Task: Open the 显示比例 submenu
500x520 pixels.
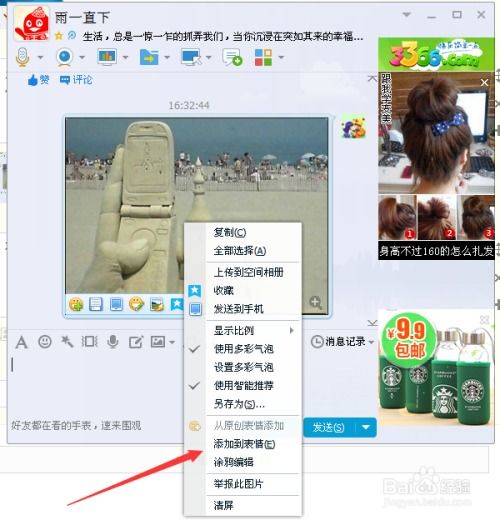Action: click(252, 331)
